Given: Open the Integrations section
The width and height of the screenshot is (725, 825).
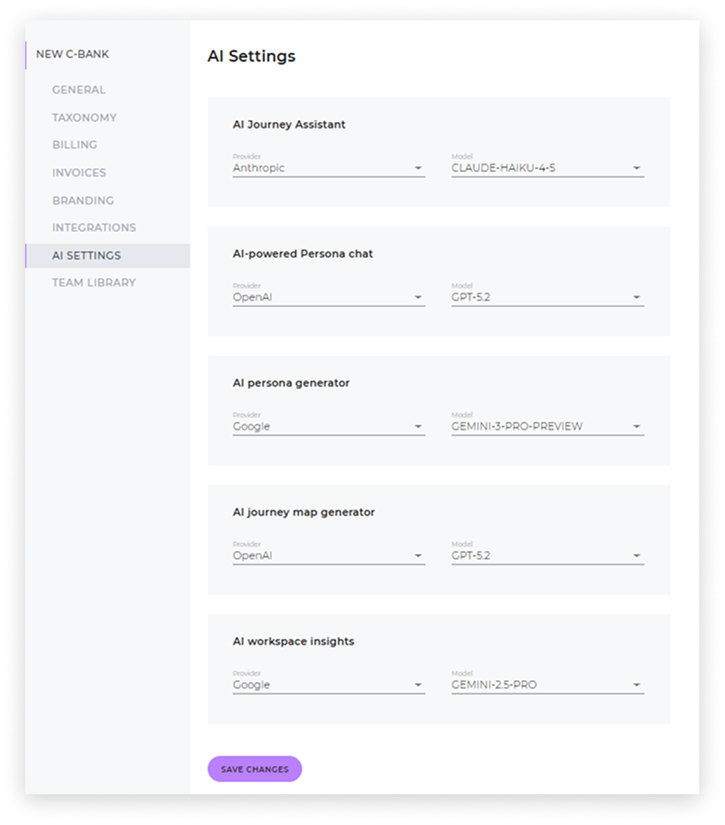Looking at the screenshot, I should (x=94, y=228).
